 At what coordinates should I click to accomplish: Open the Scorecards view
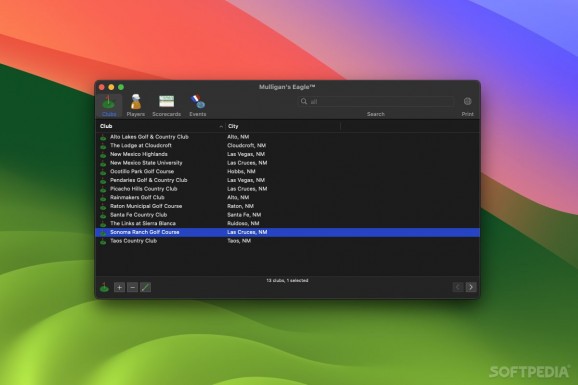coord(167,106)
